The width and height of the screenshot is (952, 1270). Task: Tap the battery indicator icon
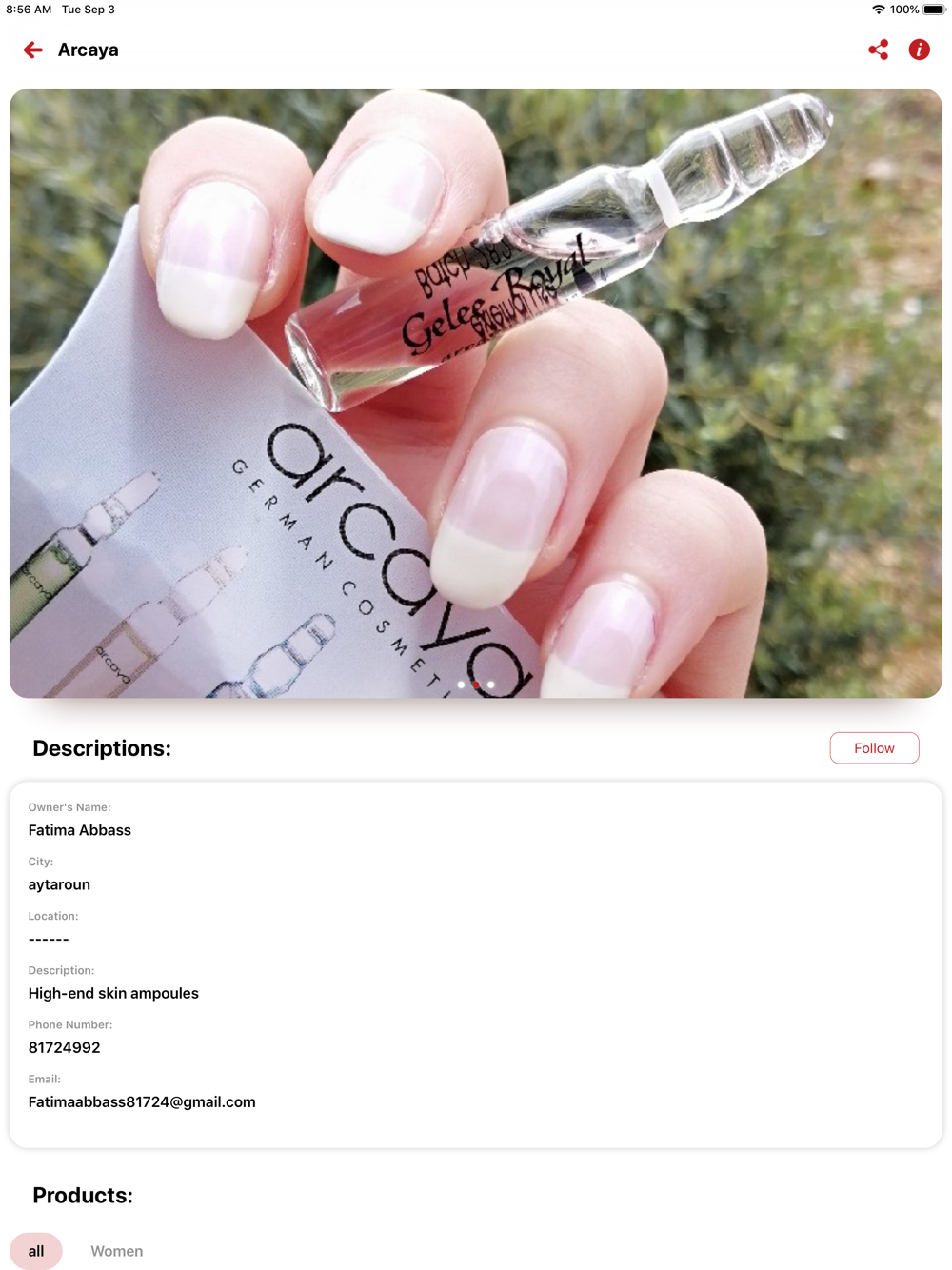point(934,10)
